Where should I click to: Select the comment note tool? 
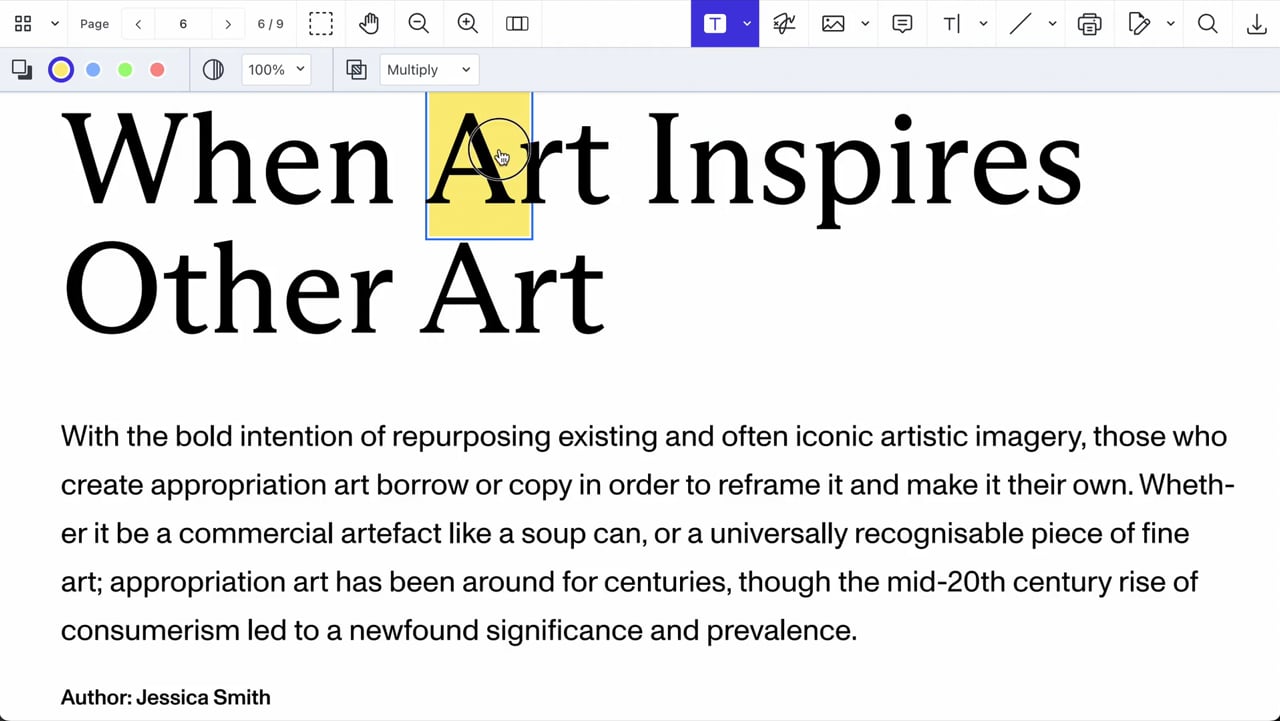click(902, 24)
